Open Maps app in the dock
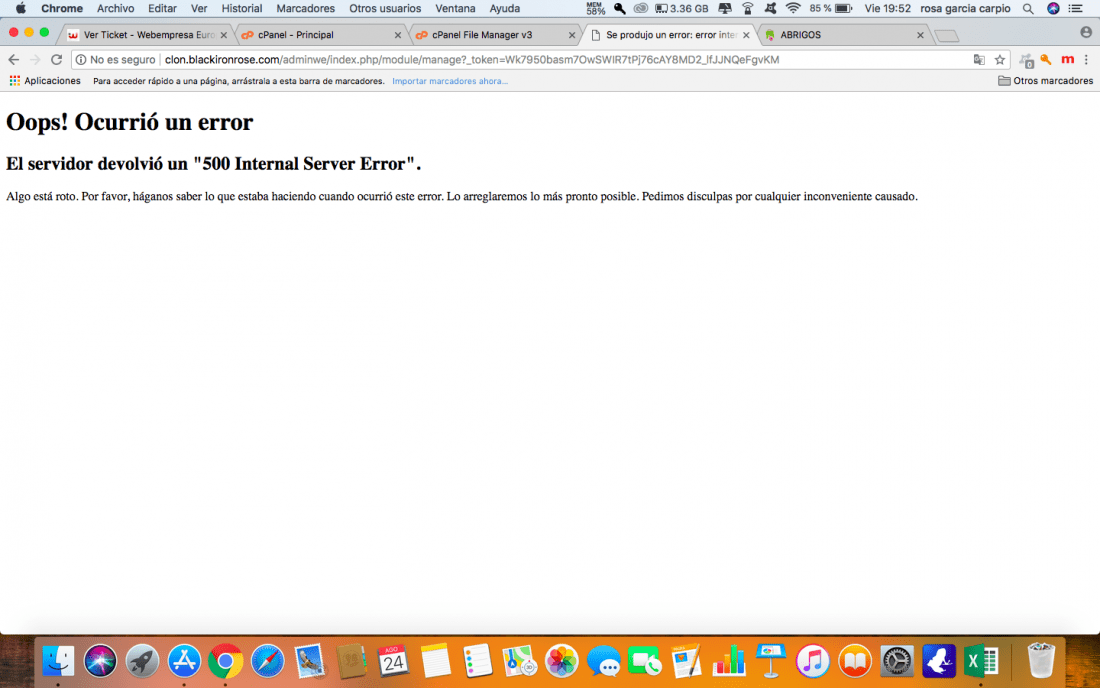The width and height of the screenshot is (1100, 688). [x=519, y=661]
